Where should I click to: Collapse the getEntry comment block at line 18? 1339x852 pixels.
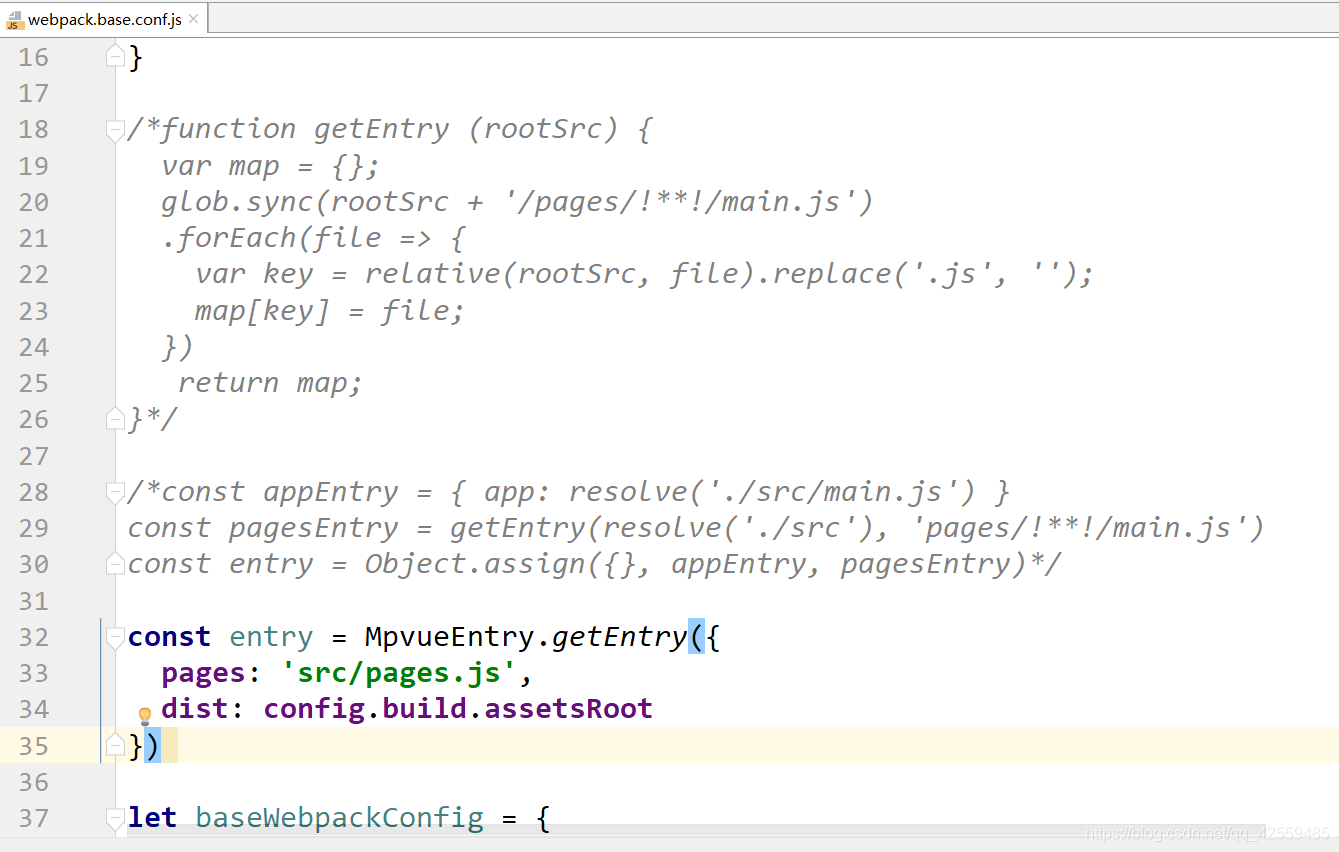(116, 130)
